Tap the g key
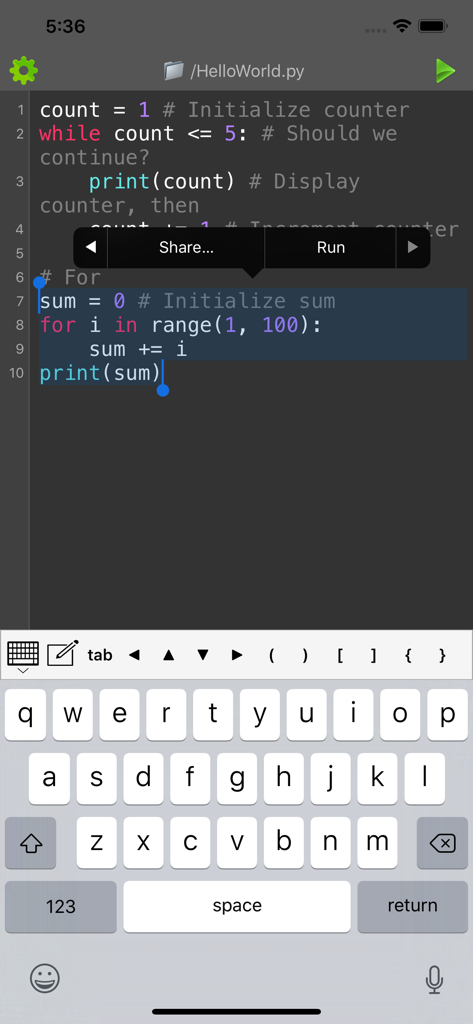Screen dimensions: 473x1024 (236, 778)
